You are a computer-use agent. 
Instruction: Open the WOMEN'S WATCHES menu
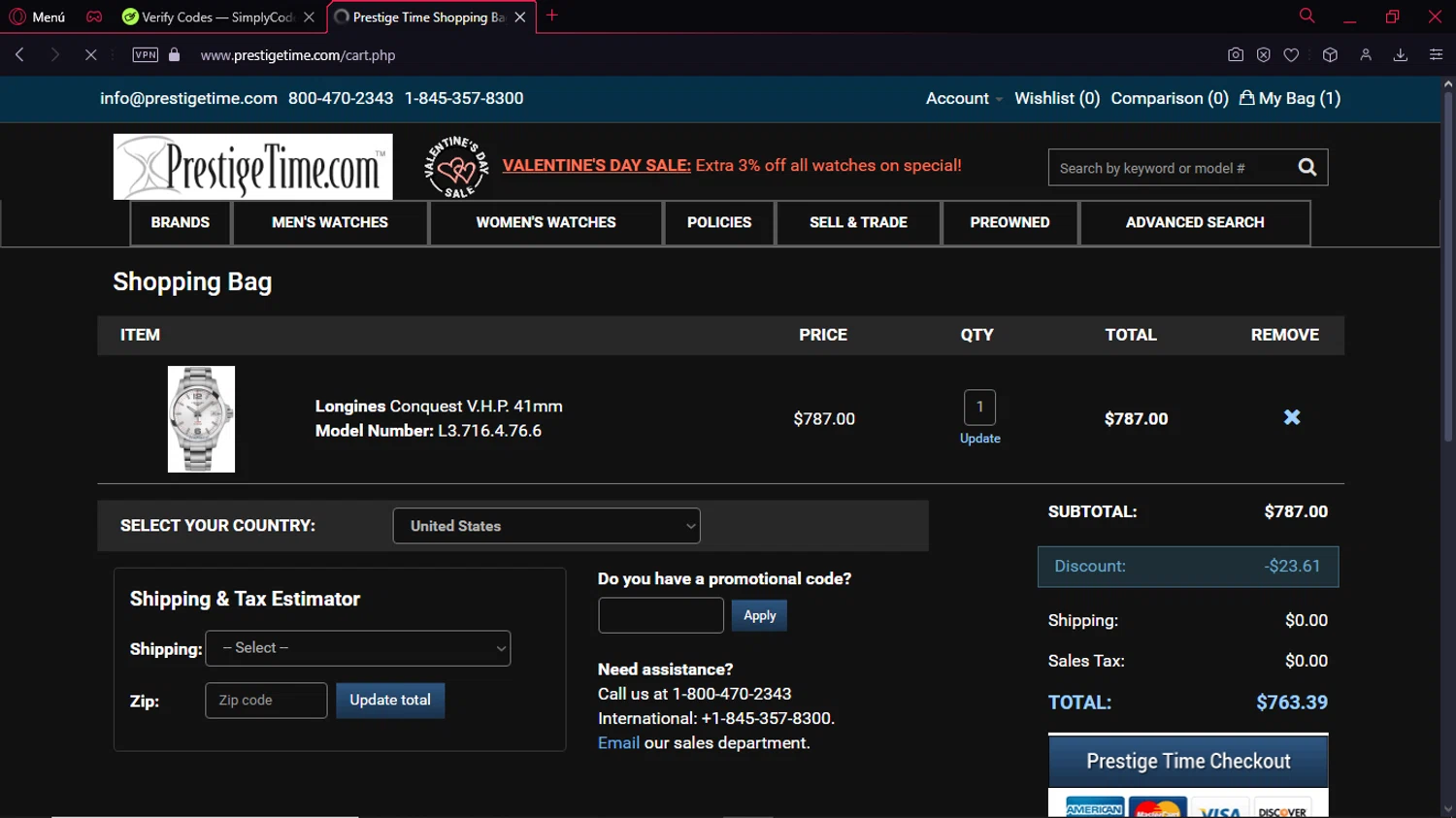[x=546, y=222]
